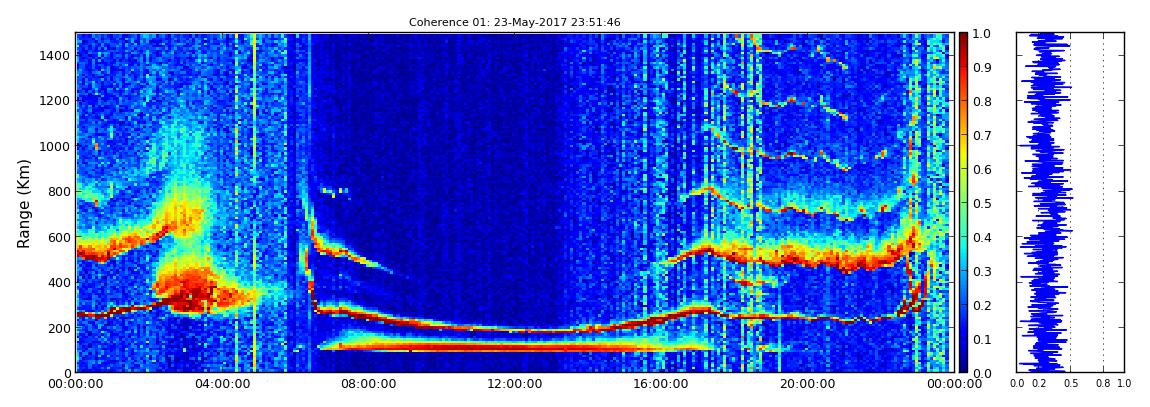Image resolution: width=1150 pixels, height=407 pixels.
Task: Click the colorbar 0.2 tick label
Action: tap(982, 305)
